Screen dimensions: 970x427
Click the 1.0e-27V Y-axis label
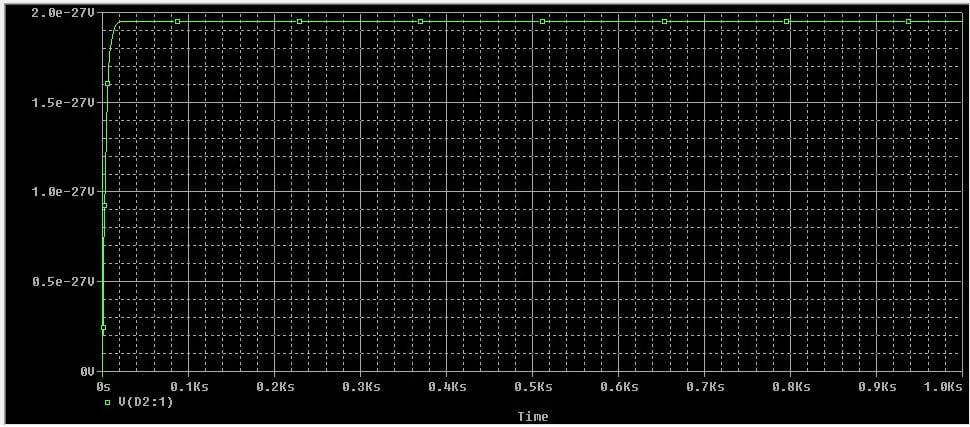tap(63, 192)
